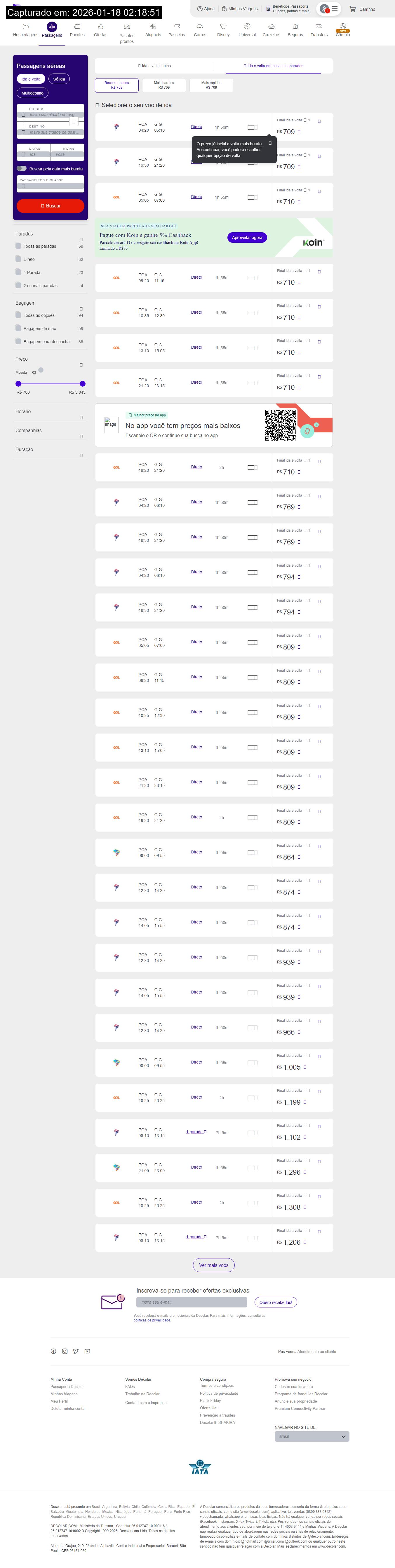The height and width of the screenshot is (1568, 395).
Task: Check the Direto stops filter
Action: pos(18,259)
